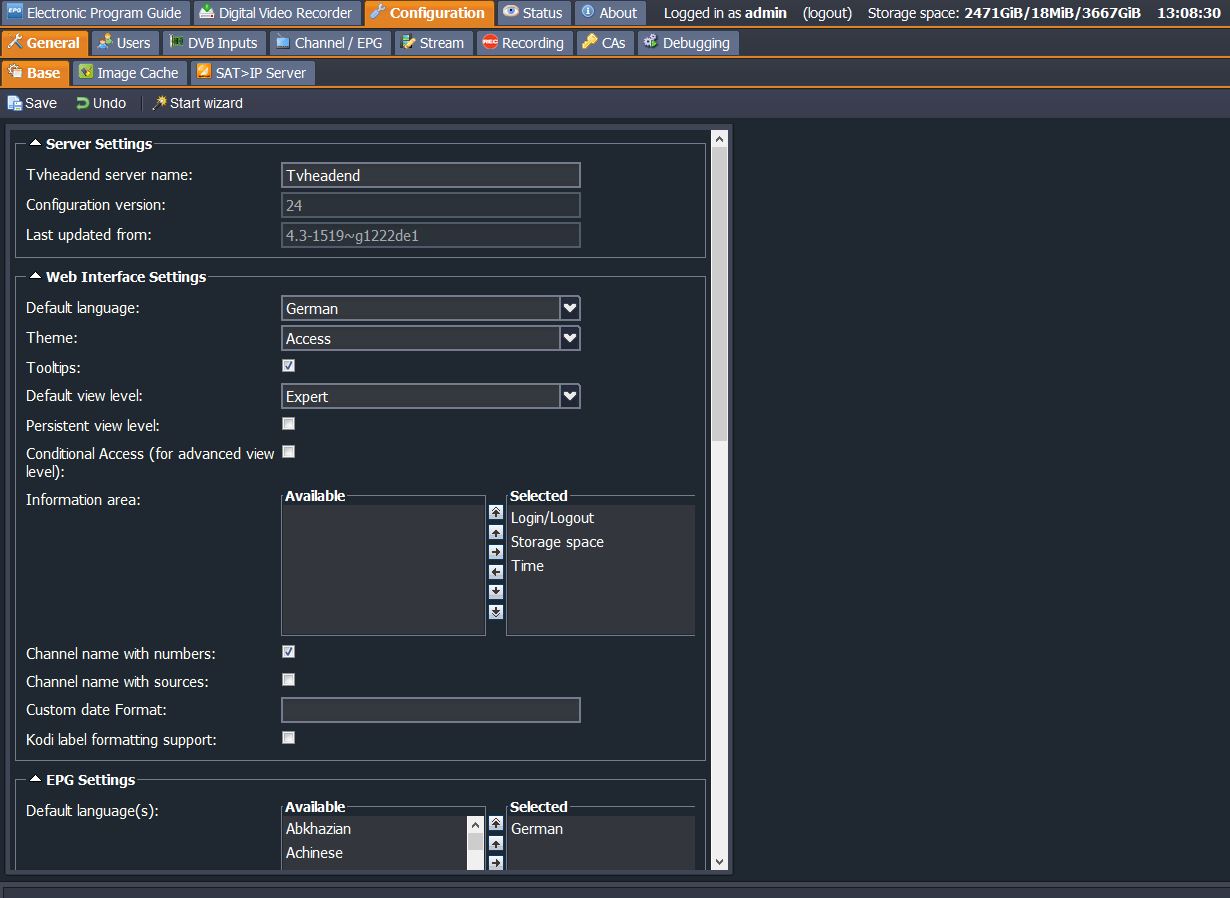1230x898 pixels.
Task: Open the Default language dropdown
Action: [570, 308]
